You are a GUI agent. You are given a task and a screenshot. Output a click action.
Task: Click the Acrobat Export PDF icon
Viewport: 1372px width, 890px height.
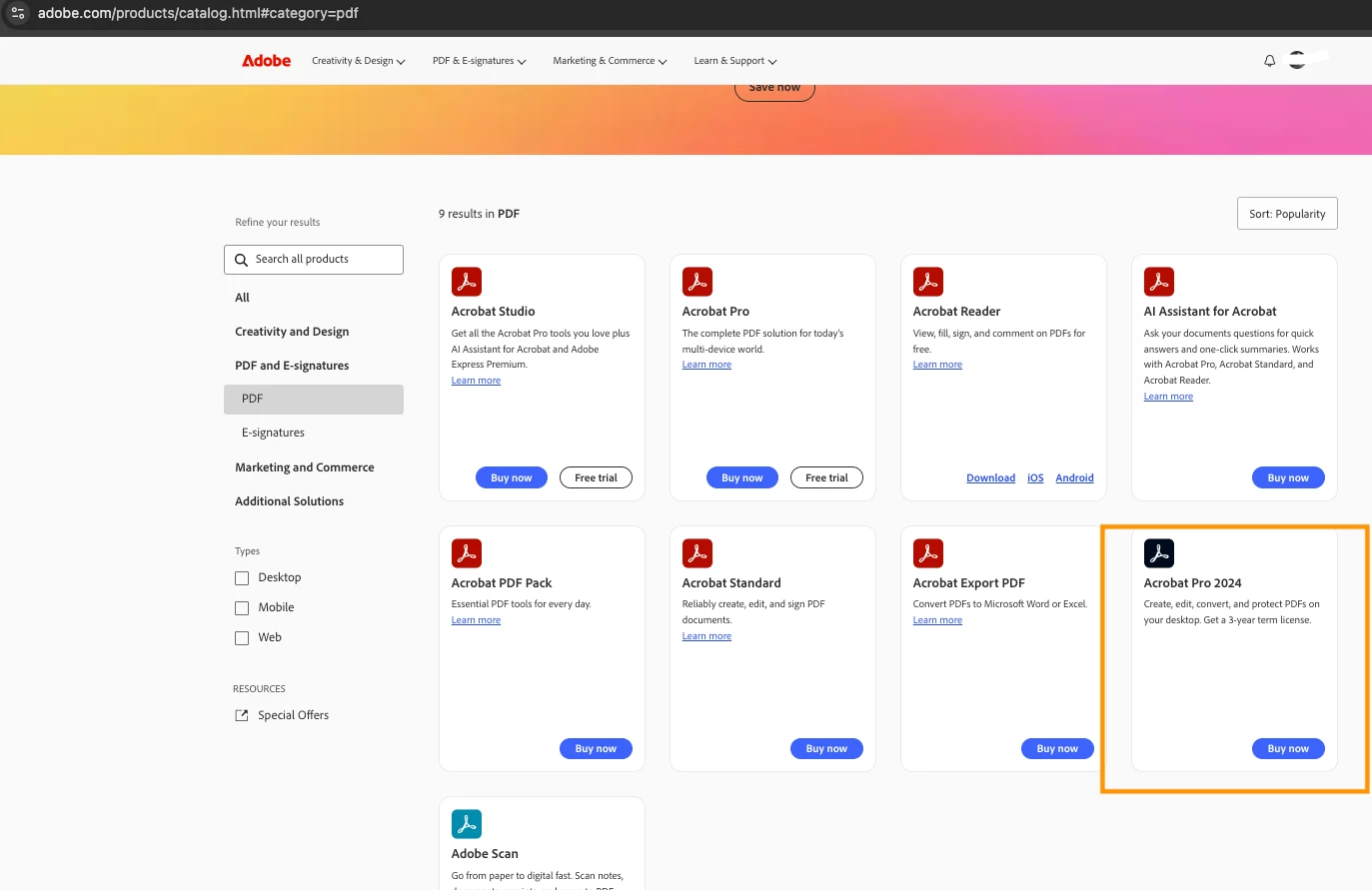coord(928,553)
